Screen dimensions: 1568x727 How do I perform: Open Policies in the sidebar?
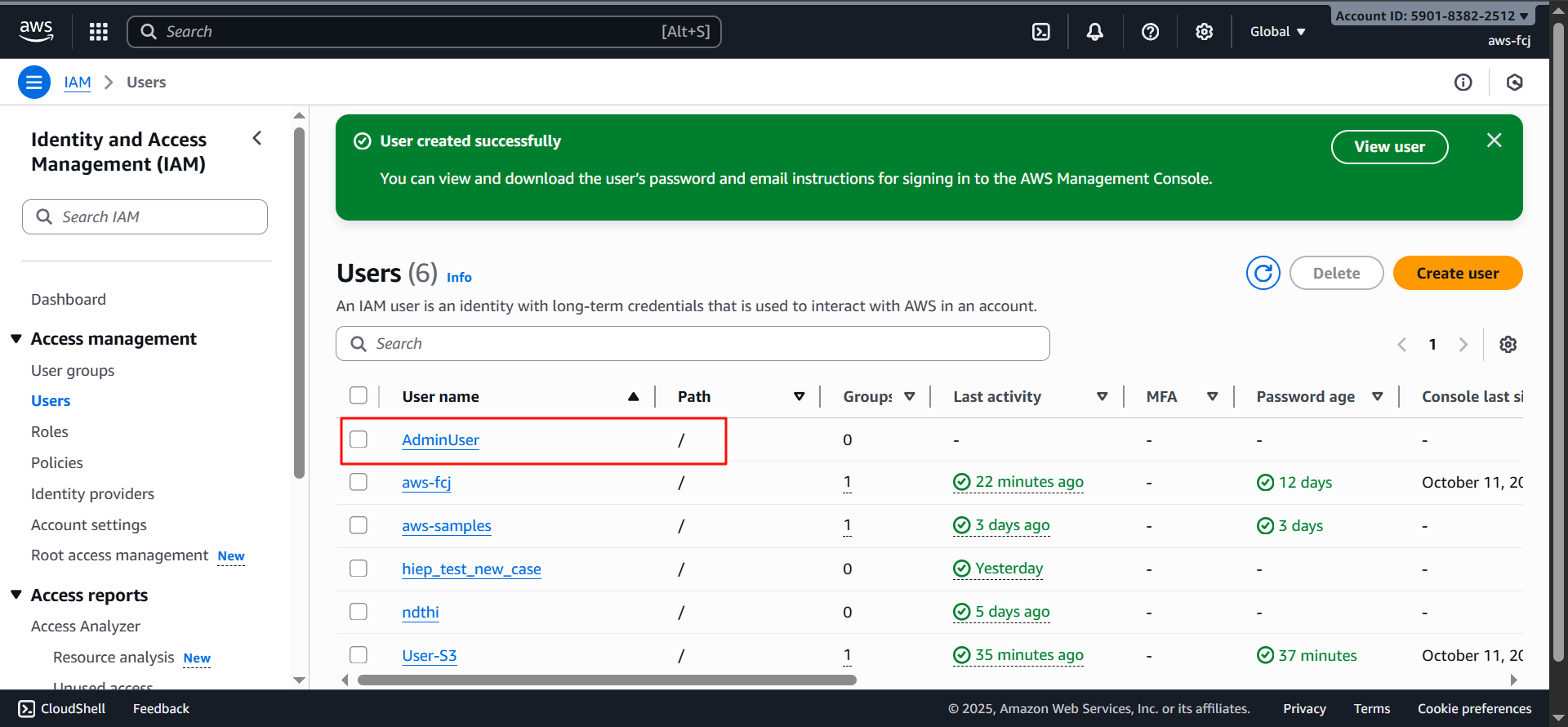coord(57,463)
